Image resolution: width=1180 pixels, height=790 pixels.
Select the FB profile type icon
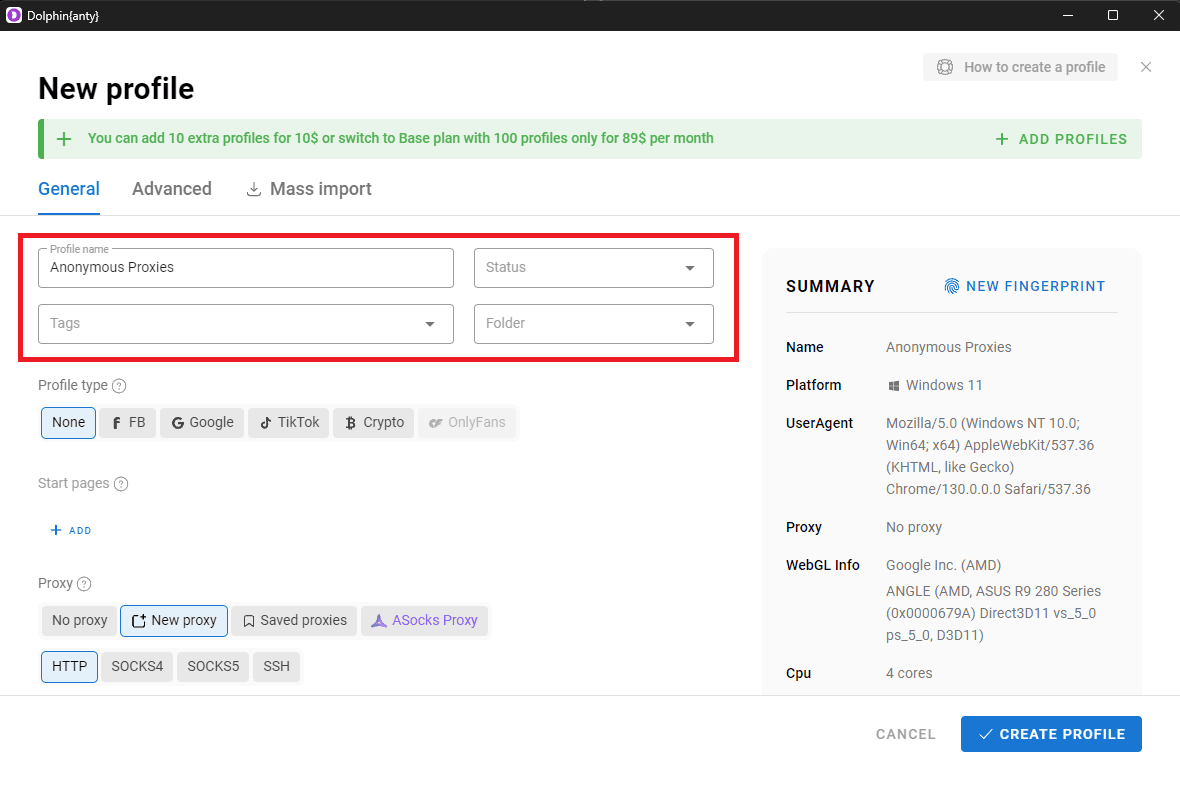(x=127, y=422)
